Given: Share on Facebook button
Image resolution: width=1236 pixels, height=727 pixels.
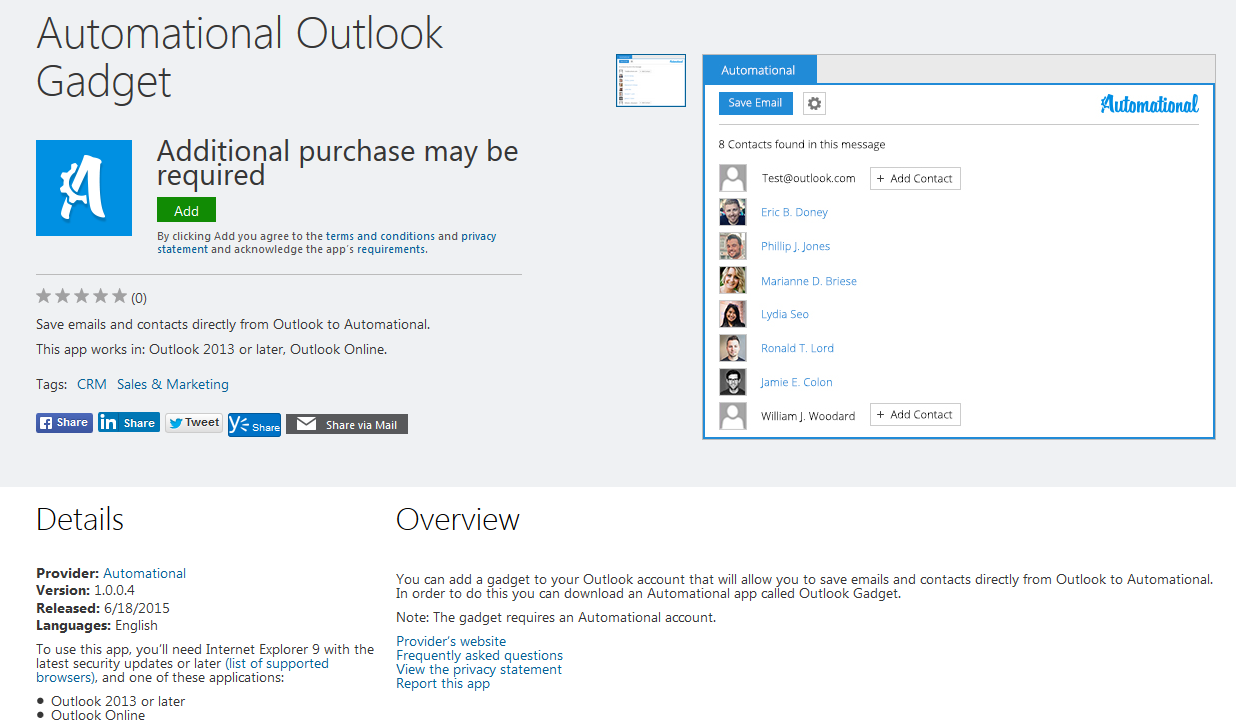Looking at the screenshot, I should point(64,423).
